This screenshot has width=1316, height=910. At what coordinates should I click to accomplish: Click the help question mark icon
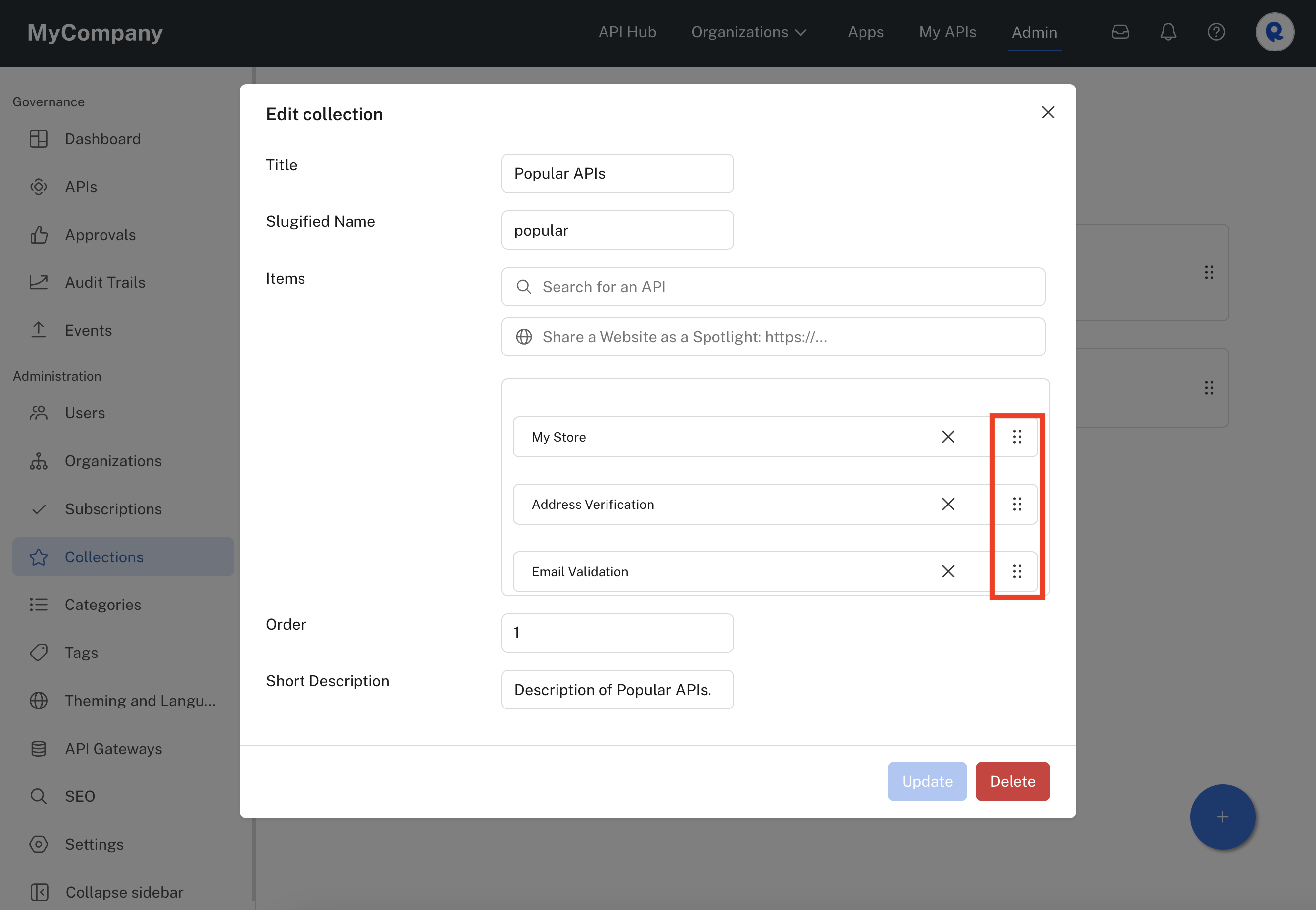point(1216,31)
